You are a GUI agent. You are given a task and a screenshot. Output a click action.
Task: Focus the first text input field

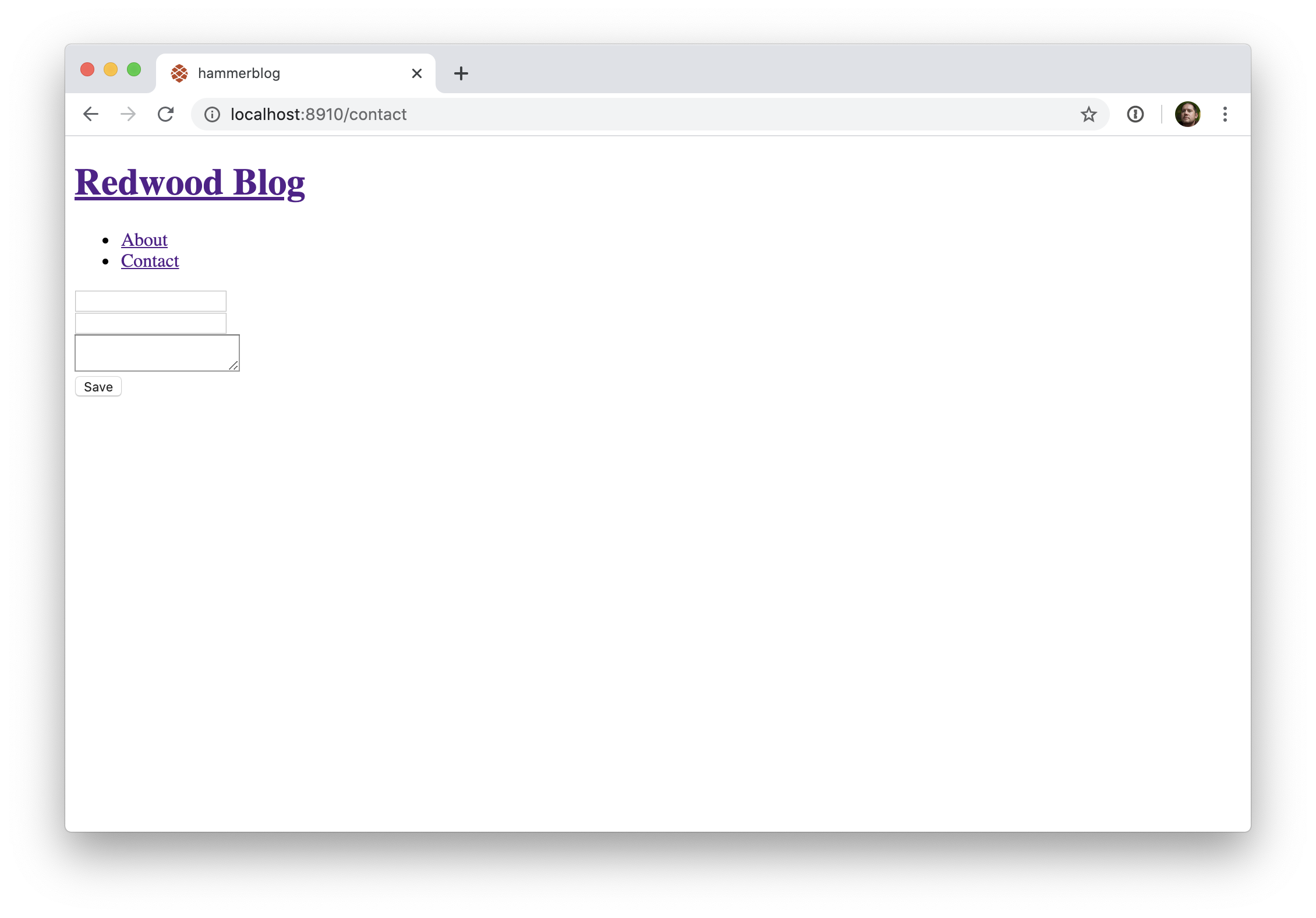tap(151, 301)
